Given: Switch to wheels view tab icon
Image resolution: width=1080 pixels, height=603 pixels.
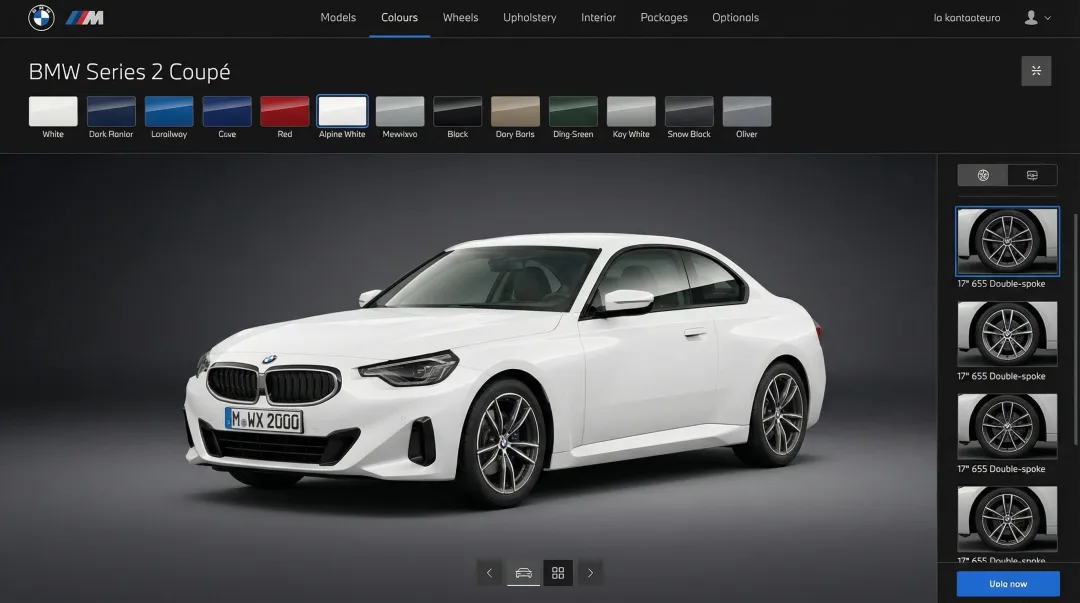Looking at the screenshot, I should 983,175.
